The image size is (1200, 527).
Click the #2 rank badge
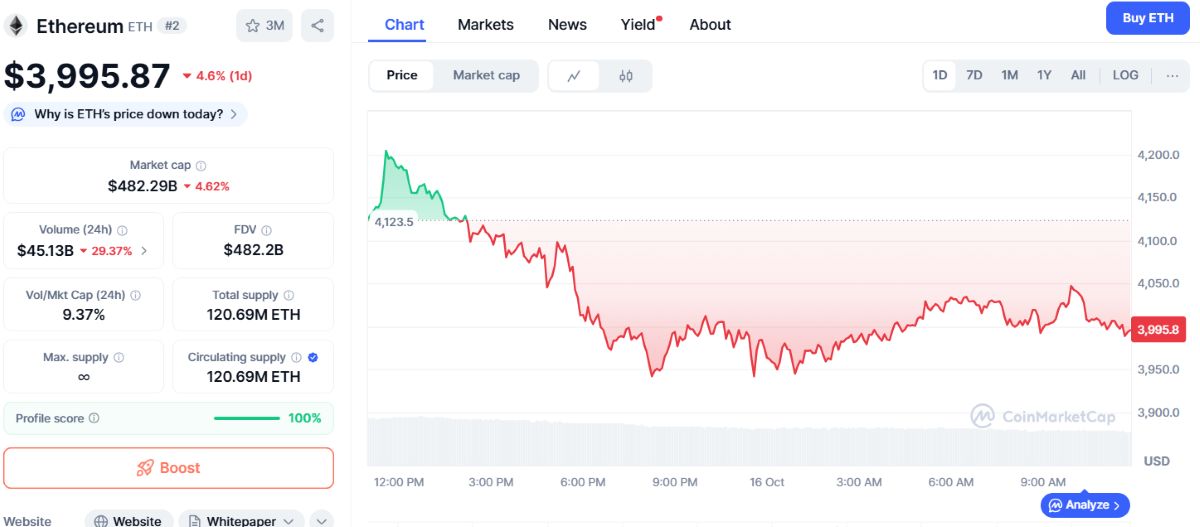(170, 27)
